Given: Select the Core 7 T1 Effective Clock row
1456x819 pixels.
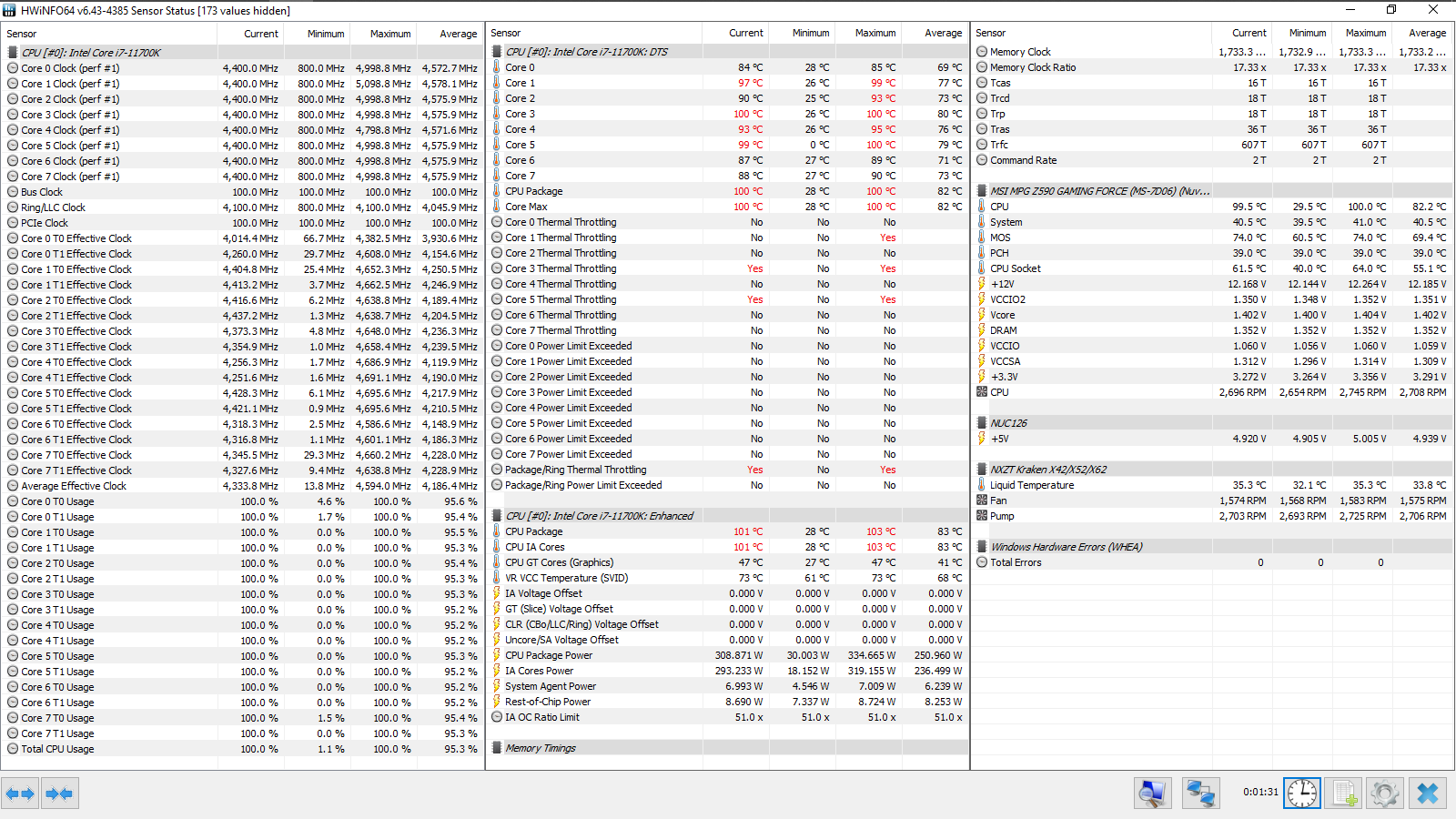Looking at the screenshot, I should 242,470.
